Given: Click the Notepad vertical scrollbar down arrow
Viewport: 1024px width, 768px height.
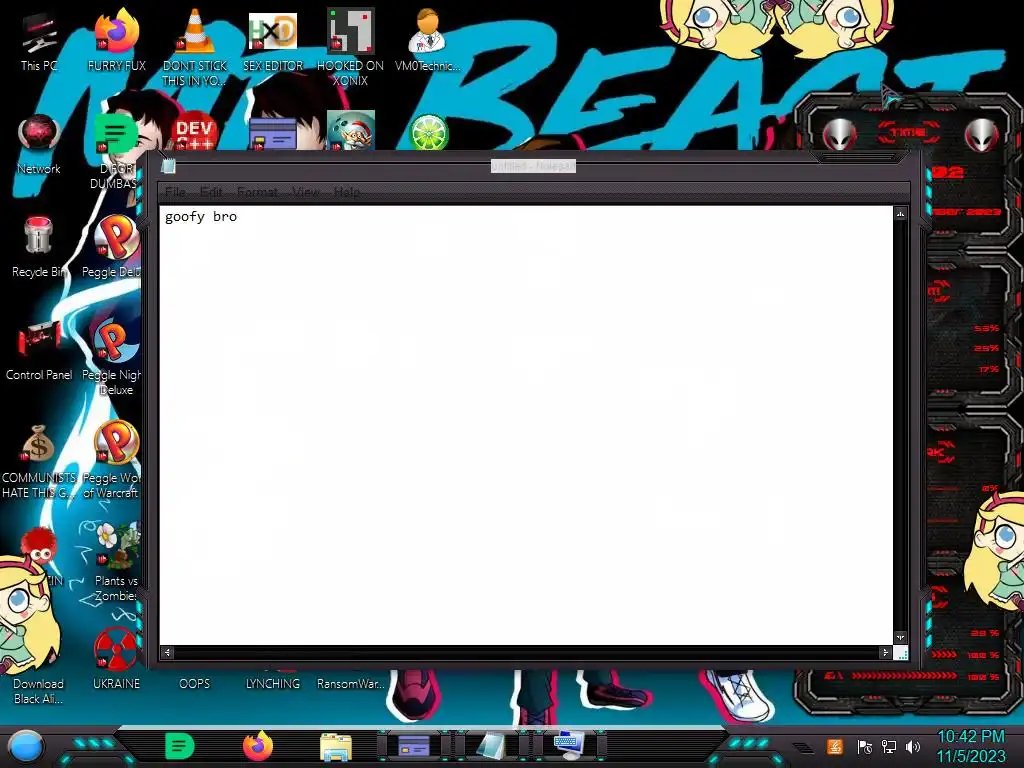Looking at the screenshot, I should [901, 637].
